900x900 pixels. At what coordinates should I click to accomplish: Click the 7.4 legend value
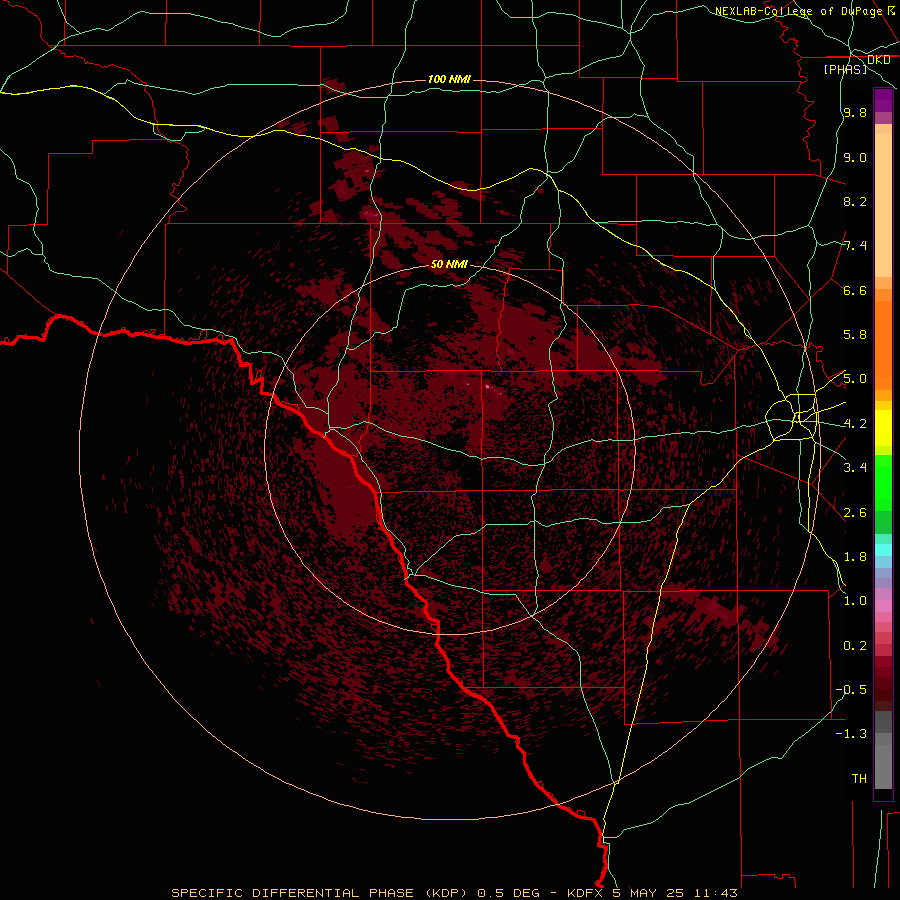tap(855, 246)
